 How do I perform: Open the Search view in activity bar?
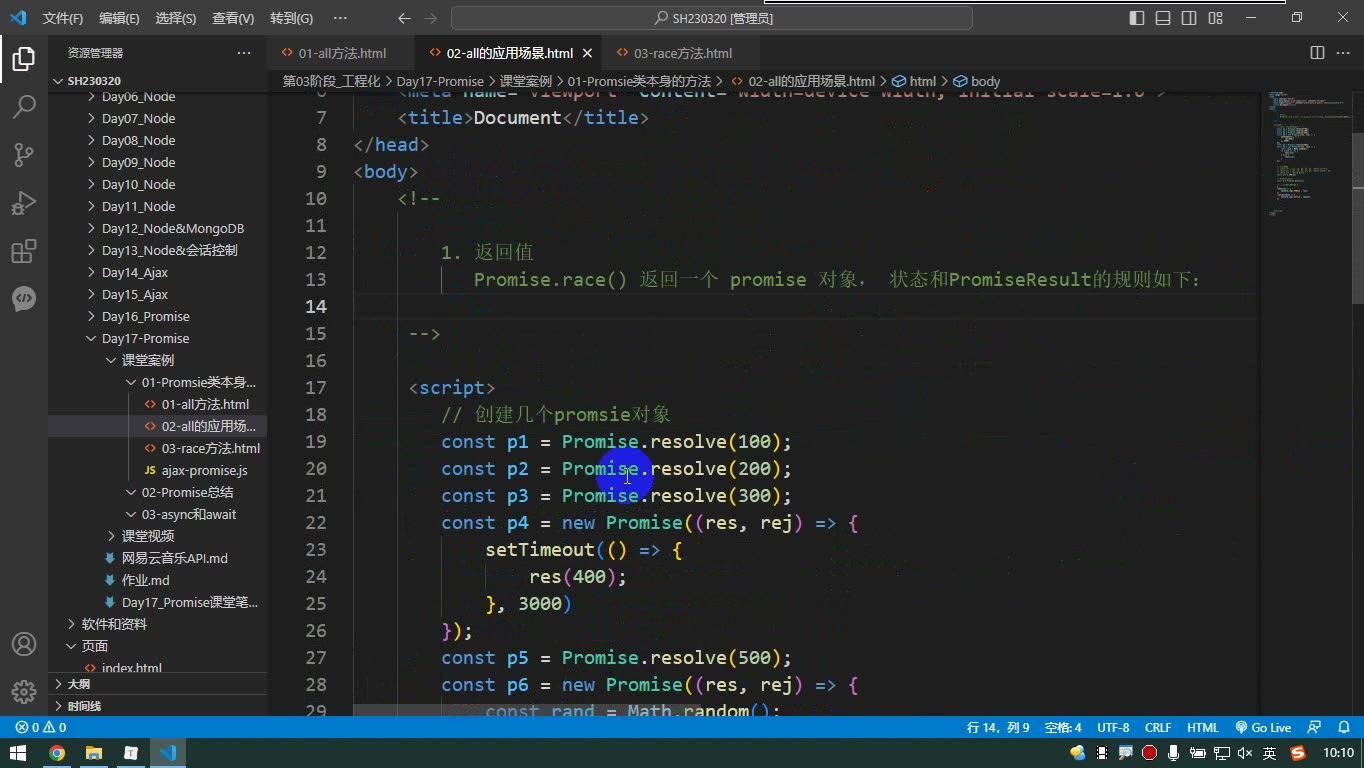point(24,107)
